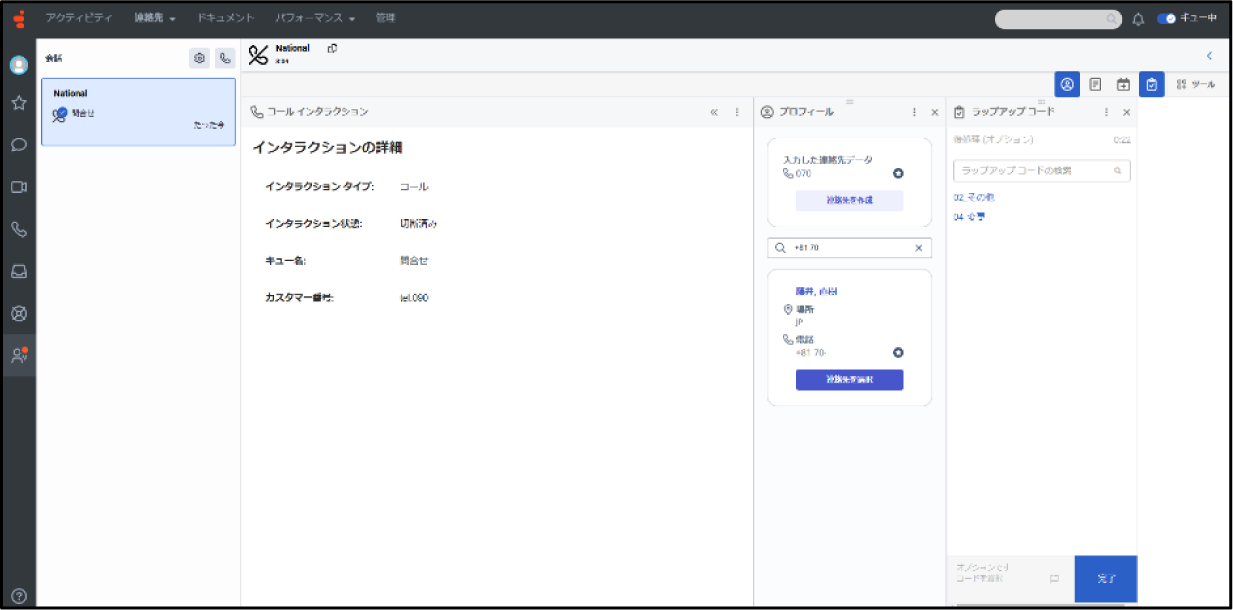Select the 02_その他 wrap-up code
This screenshot has height=610, width=1233.
pyautogui.click(x=974, y=197)
